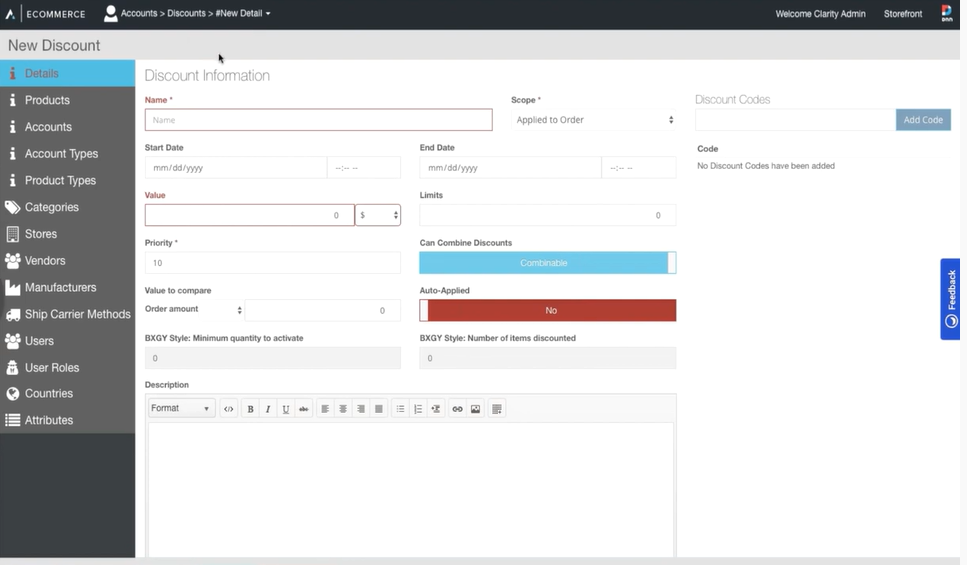Image resolution: width=967 pixels, height=565 pixels.
Task: Center align description text
Action: click(343, 409)
